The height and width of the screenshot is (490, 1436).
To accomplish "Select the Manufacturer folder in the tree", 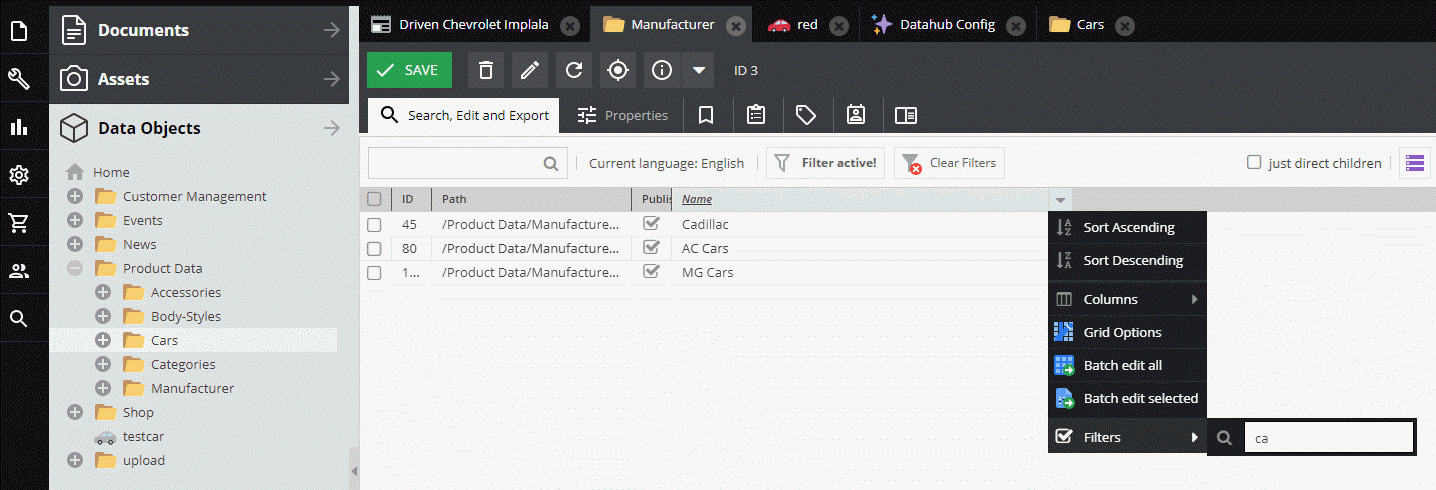I will pos(192,388).
